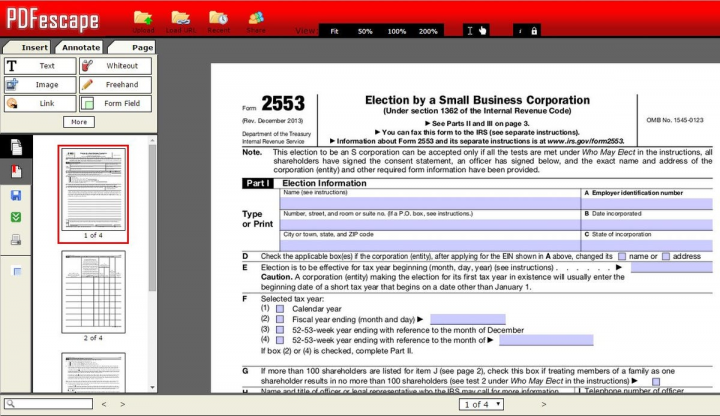Select the text cursor I-beam tool
This screenshot has height=416, width=720.
(470, 31)
